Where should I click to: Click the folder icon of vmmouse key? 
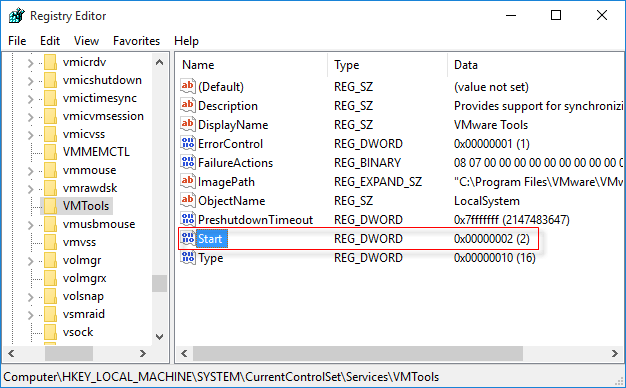click(50, 170)
